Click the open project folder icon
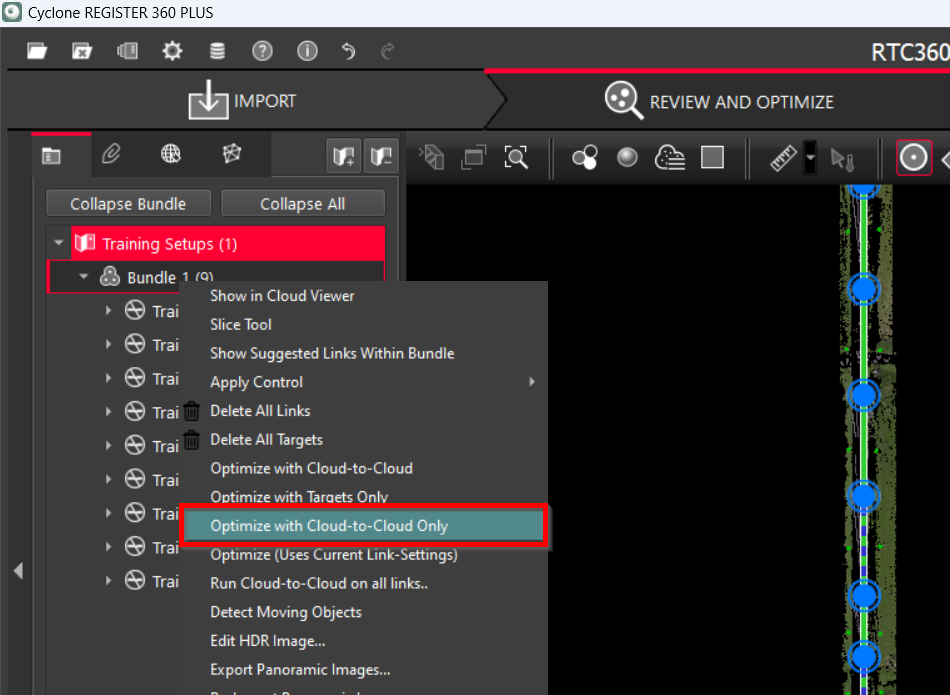Screen dimensions: 950x695 [x=38, y=51]
